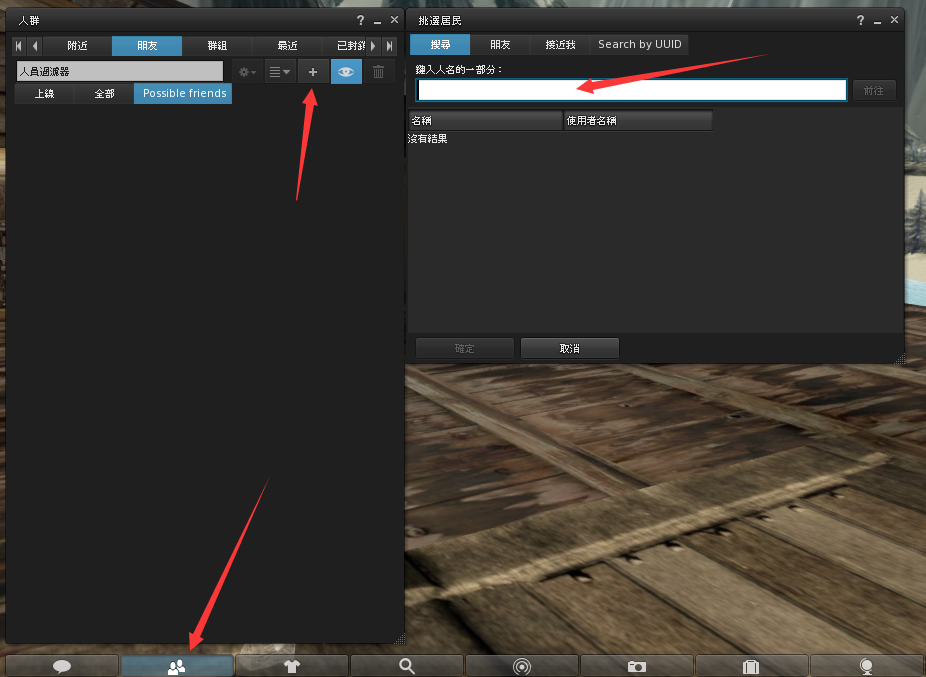This screenshot has width=926, height=677.
Task: Click the radar/nearby toolbar button
Action: click(x=521, y=666)
